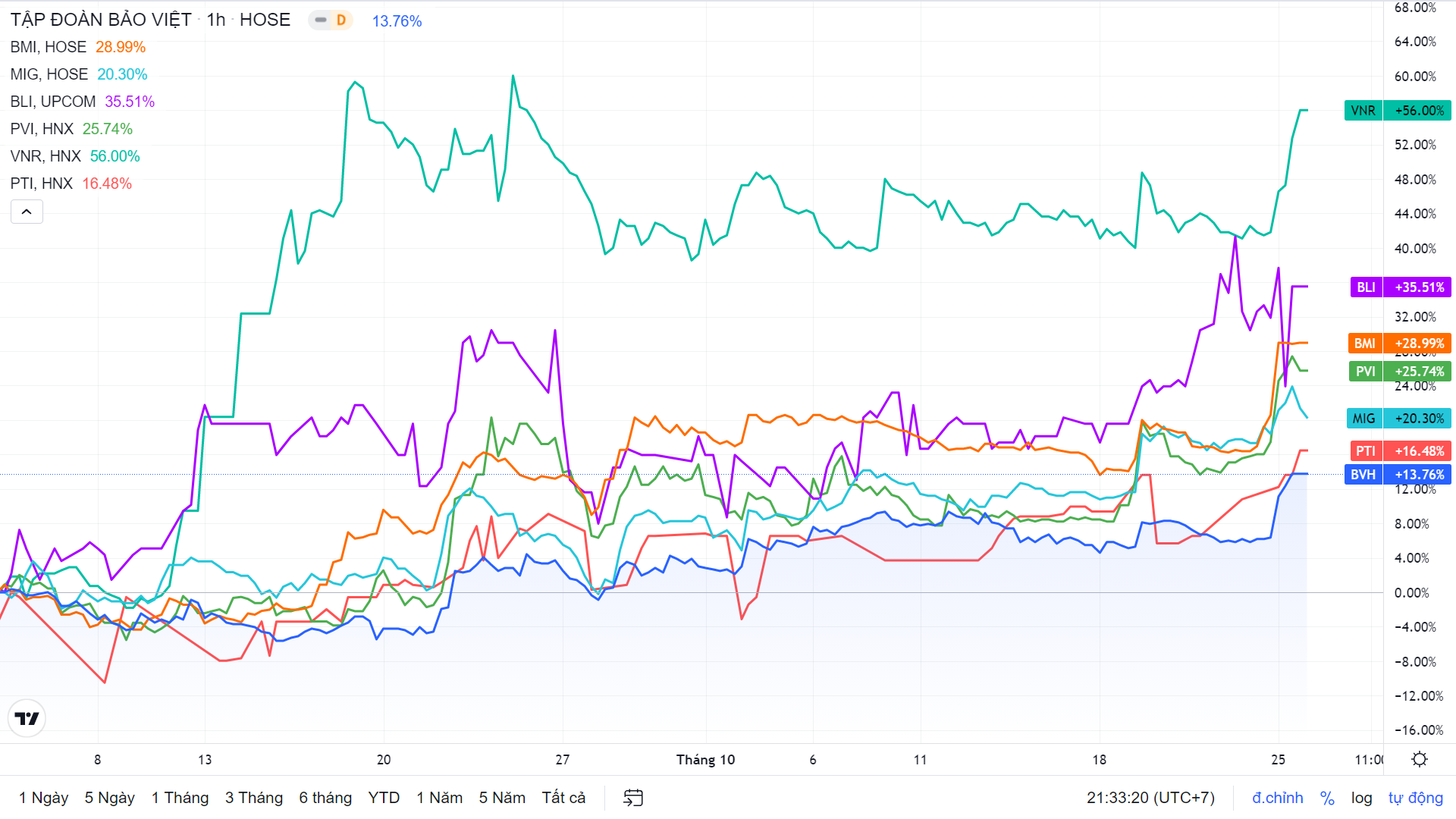The width and height of the screenshot is (1456, 819).
Task: Open chart settings gear icon
Action: 1420,759
